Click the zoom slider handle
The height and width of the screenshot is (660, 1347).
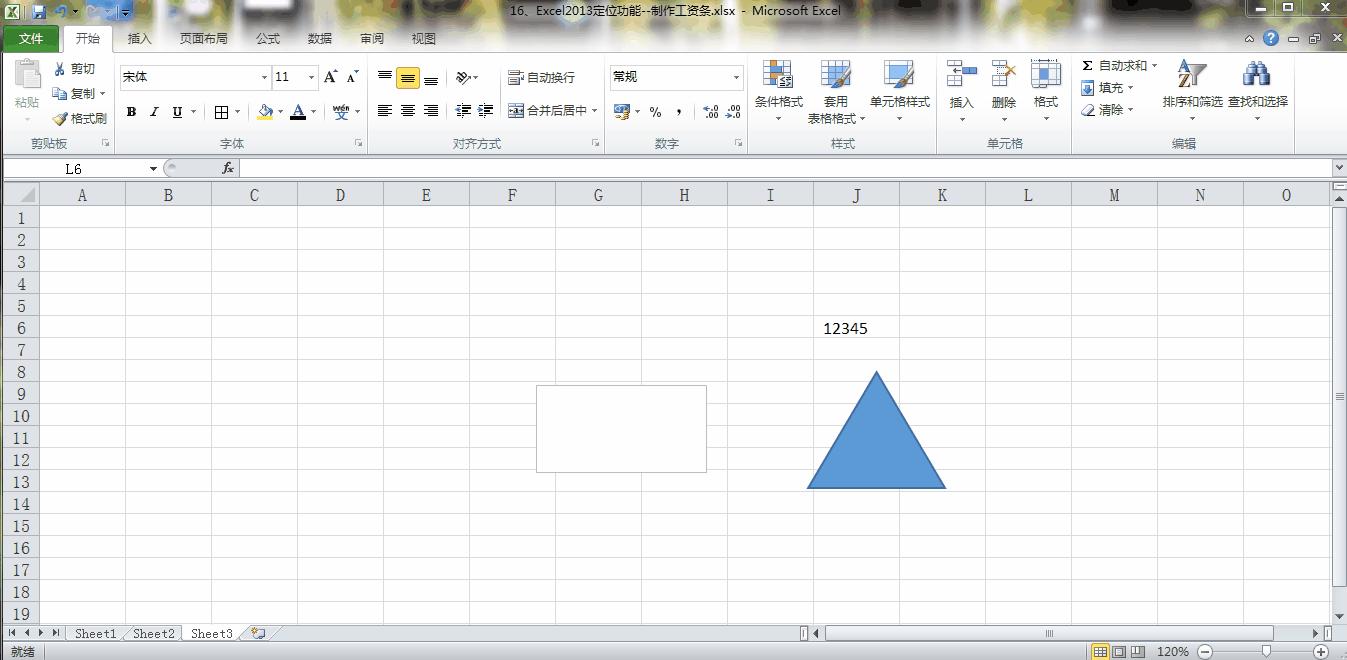click(1265, 651)
